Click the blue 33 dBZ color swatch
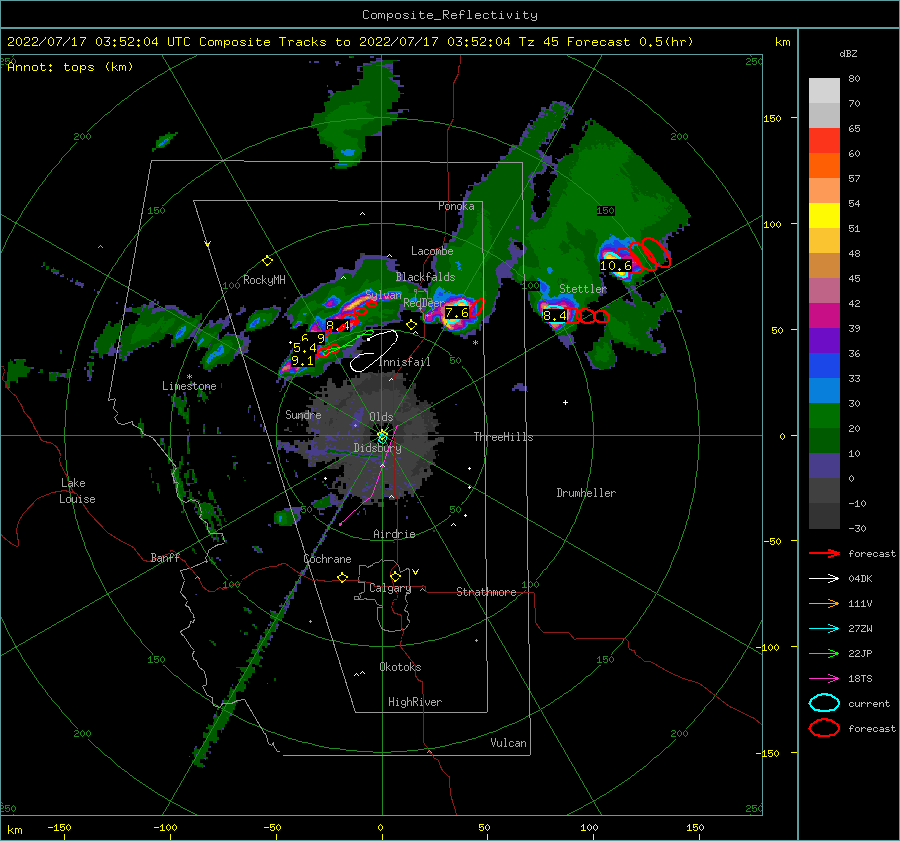The image size is (900, 841). pos(824,366)
